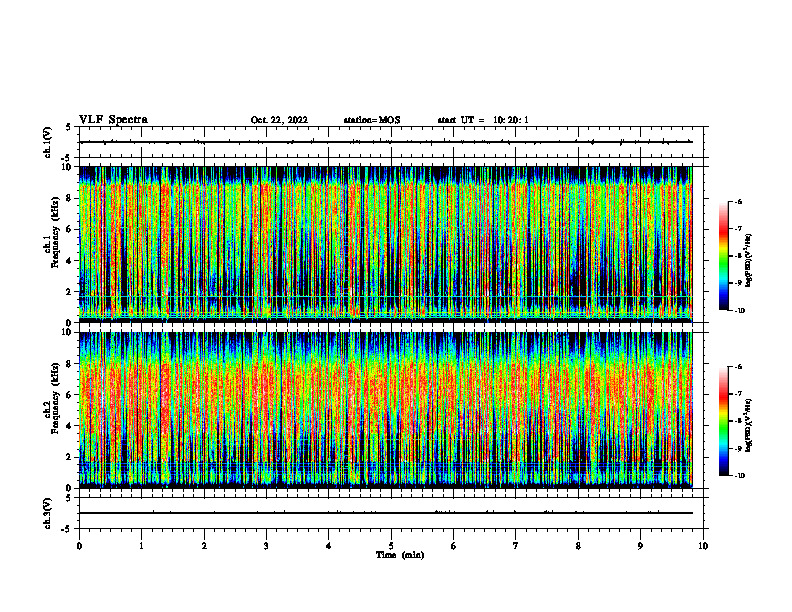This screenshot has width=792, height=612.
Task: Click the "-6" tick on the lower colorbar
Action: click(737, 367)
